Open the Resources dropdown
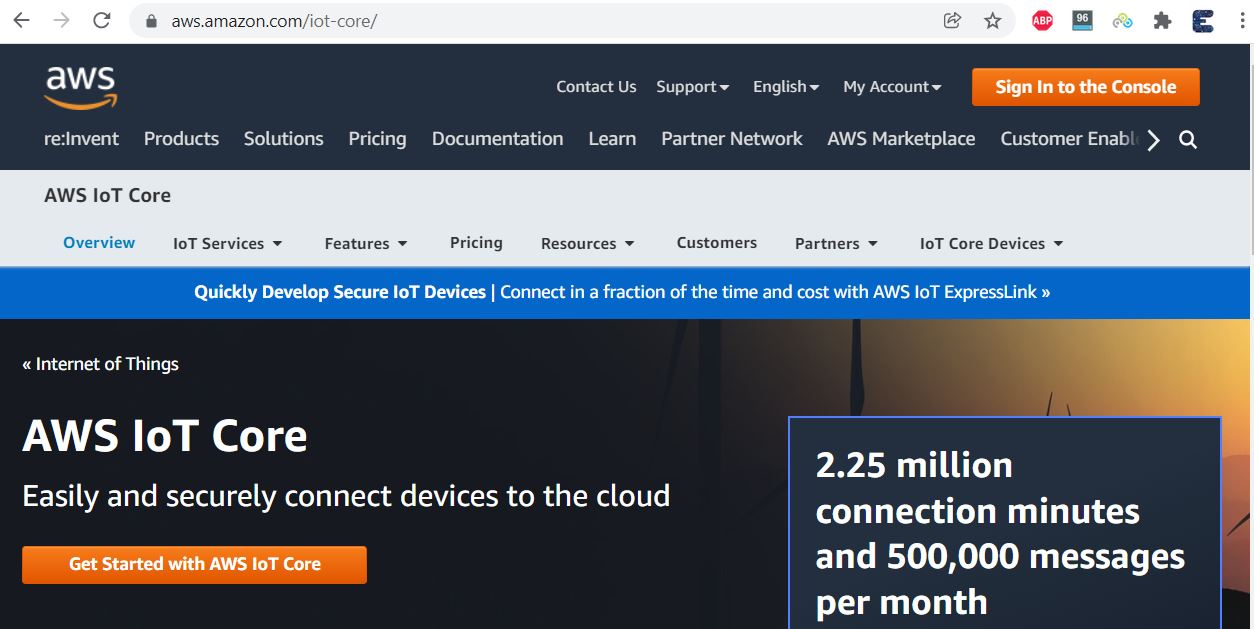The height and width of the screenshot is (629, 1254). [588, 243]
